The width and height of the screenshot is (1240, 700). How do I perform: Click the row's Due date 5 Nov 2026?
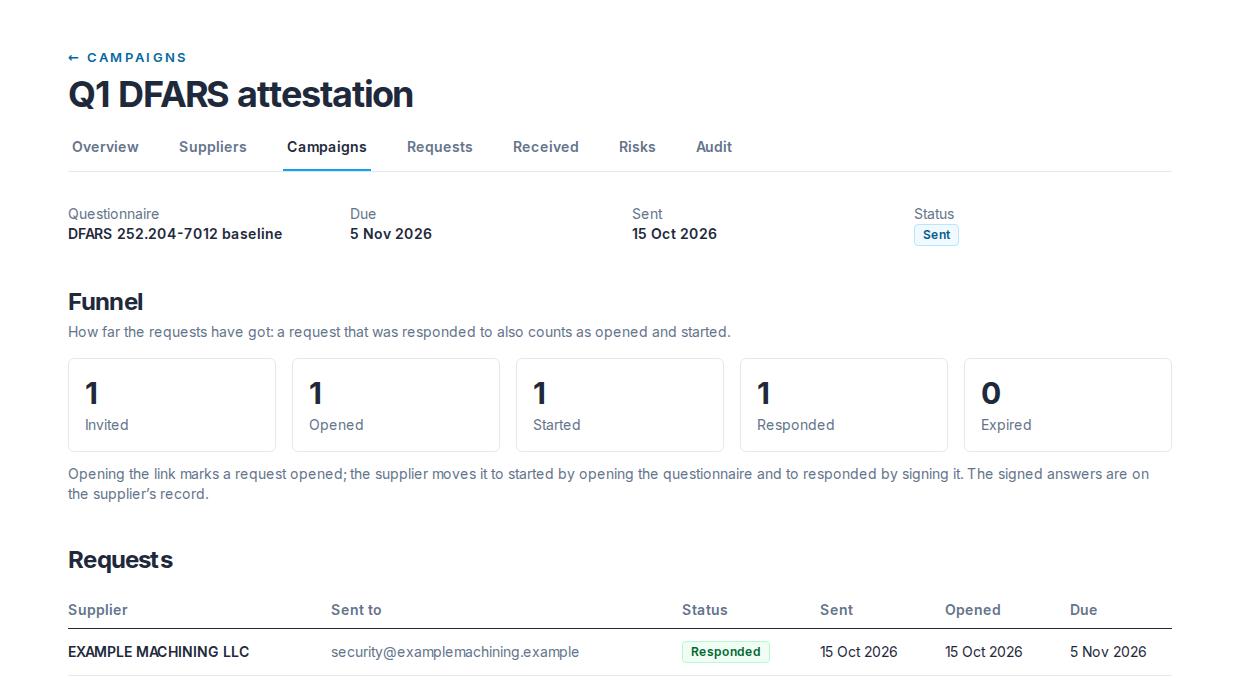click(x=1108, y=652)
